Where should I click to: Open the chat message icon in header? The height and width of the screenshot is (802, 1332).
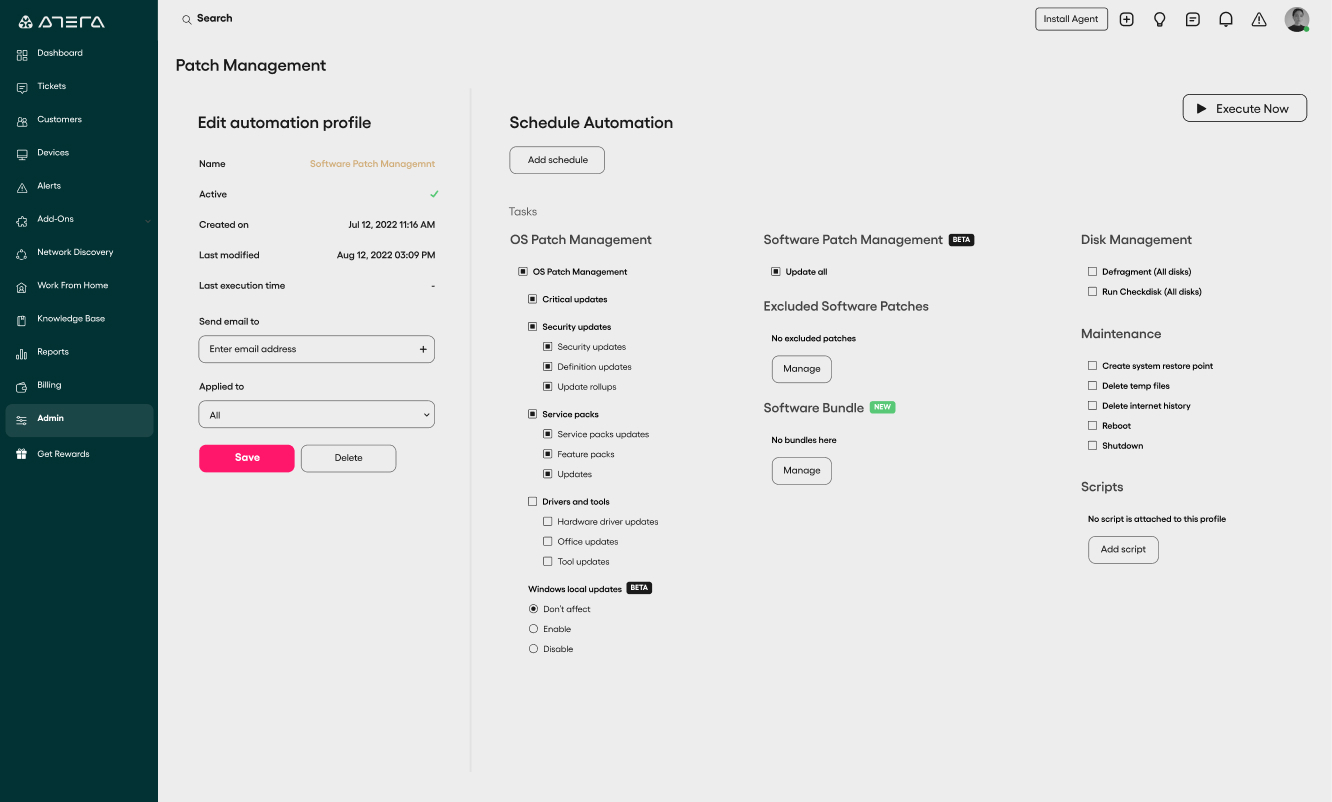[1193, 19]
